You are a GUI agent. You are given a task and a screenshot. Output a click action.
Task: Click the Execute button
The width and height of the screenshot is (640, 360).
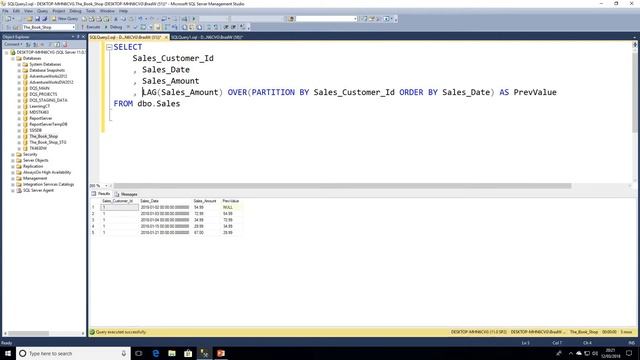[91, 27]
